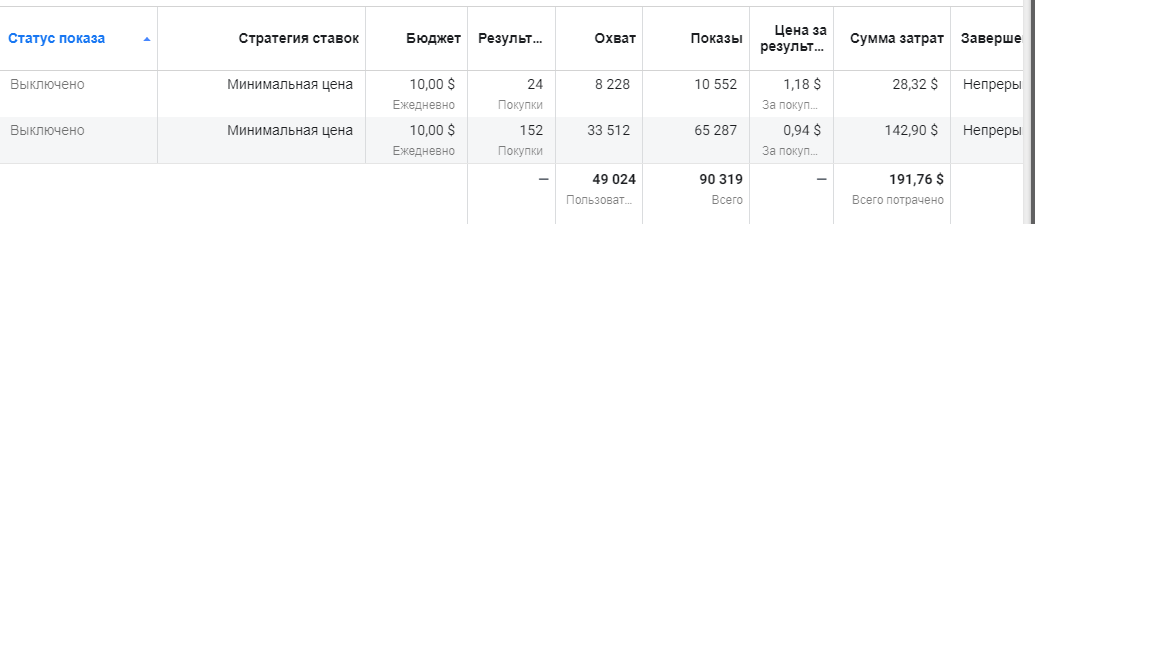Click total impressions 90 319
The image size is (1152, 648).
721,179
